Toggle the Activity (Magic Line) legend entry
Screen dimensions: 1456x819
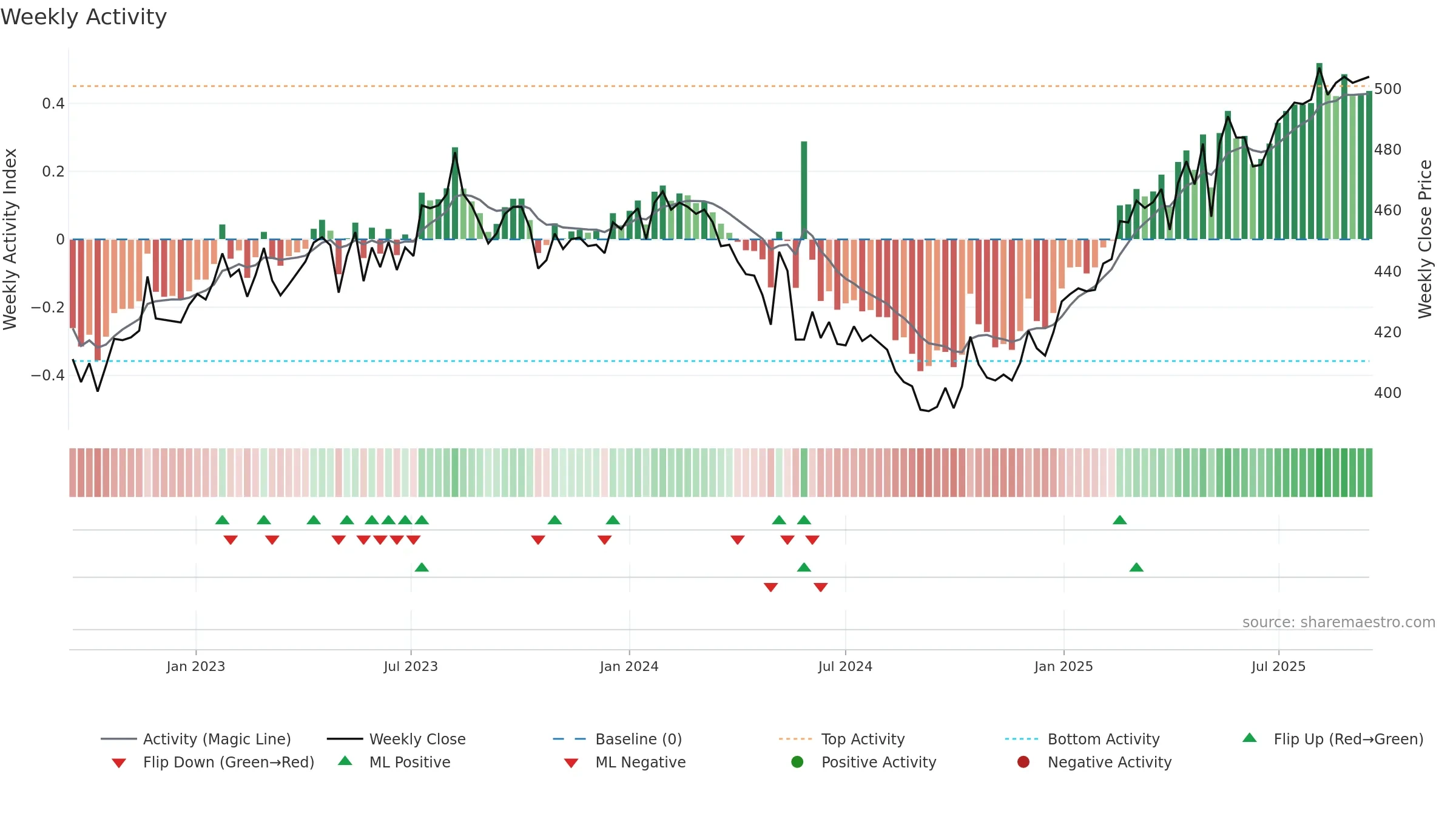tap(196, 739)
